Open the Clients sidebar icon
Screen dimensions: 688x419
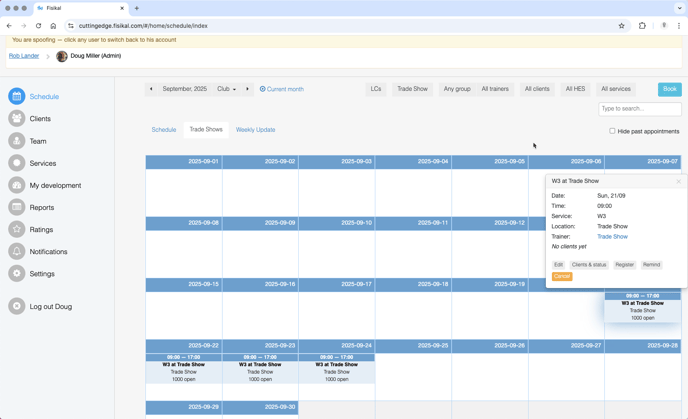click(17, 118)
